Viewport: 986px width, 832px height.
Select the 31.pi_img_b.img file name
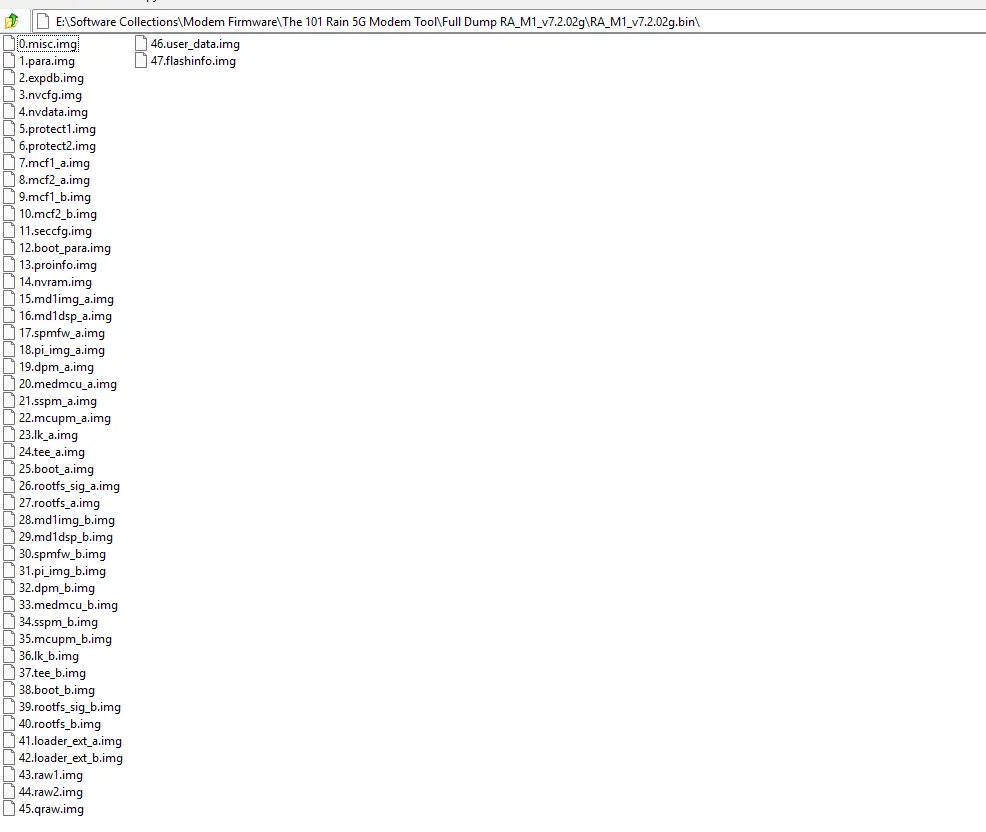[62, 570]
